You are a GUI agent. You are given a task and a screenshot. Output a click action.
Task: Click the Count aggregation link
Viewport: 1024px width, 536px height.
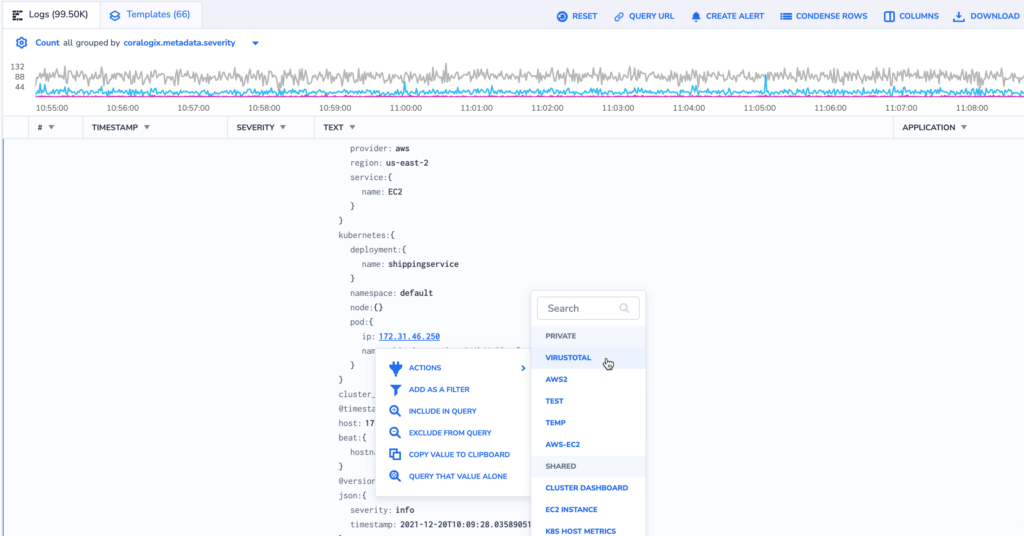47,43
